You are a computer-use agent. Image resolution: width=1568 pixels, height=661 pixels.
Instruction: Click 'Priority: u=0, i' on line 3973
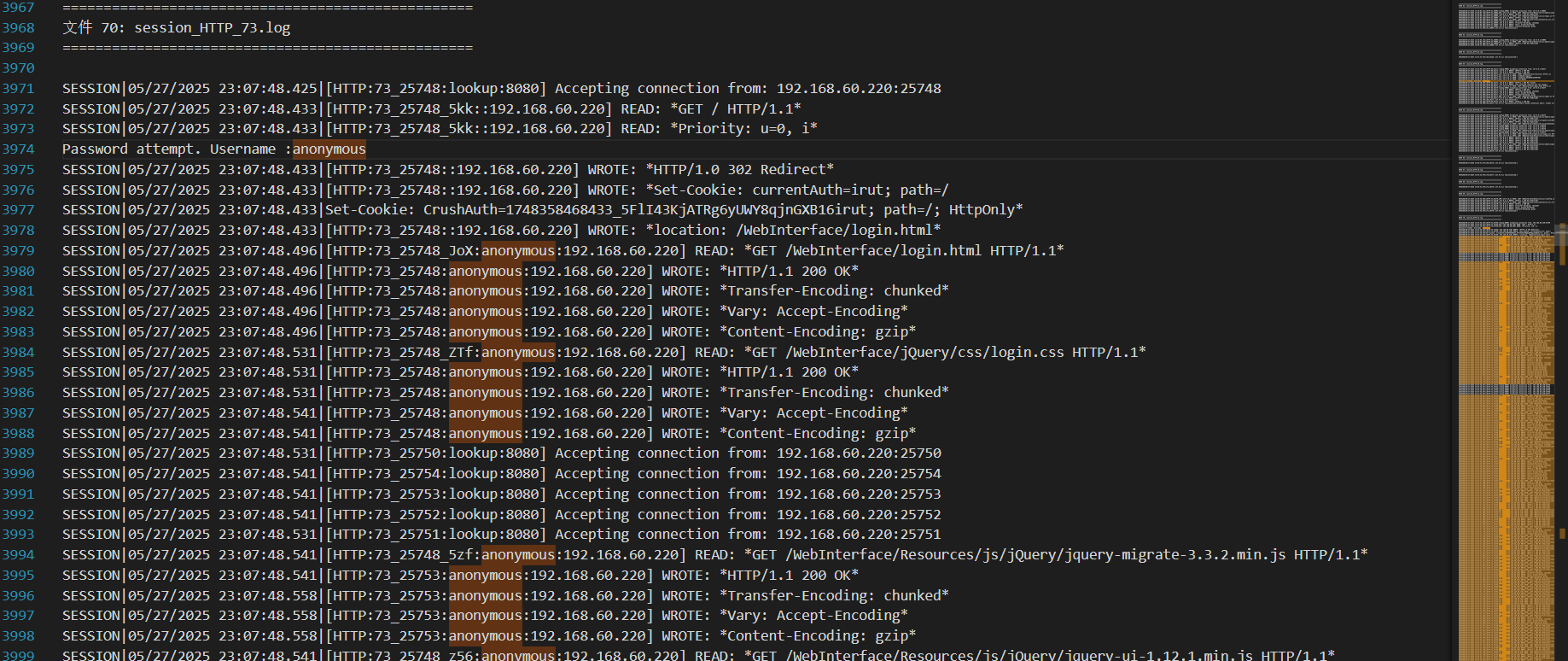(744, 129)
